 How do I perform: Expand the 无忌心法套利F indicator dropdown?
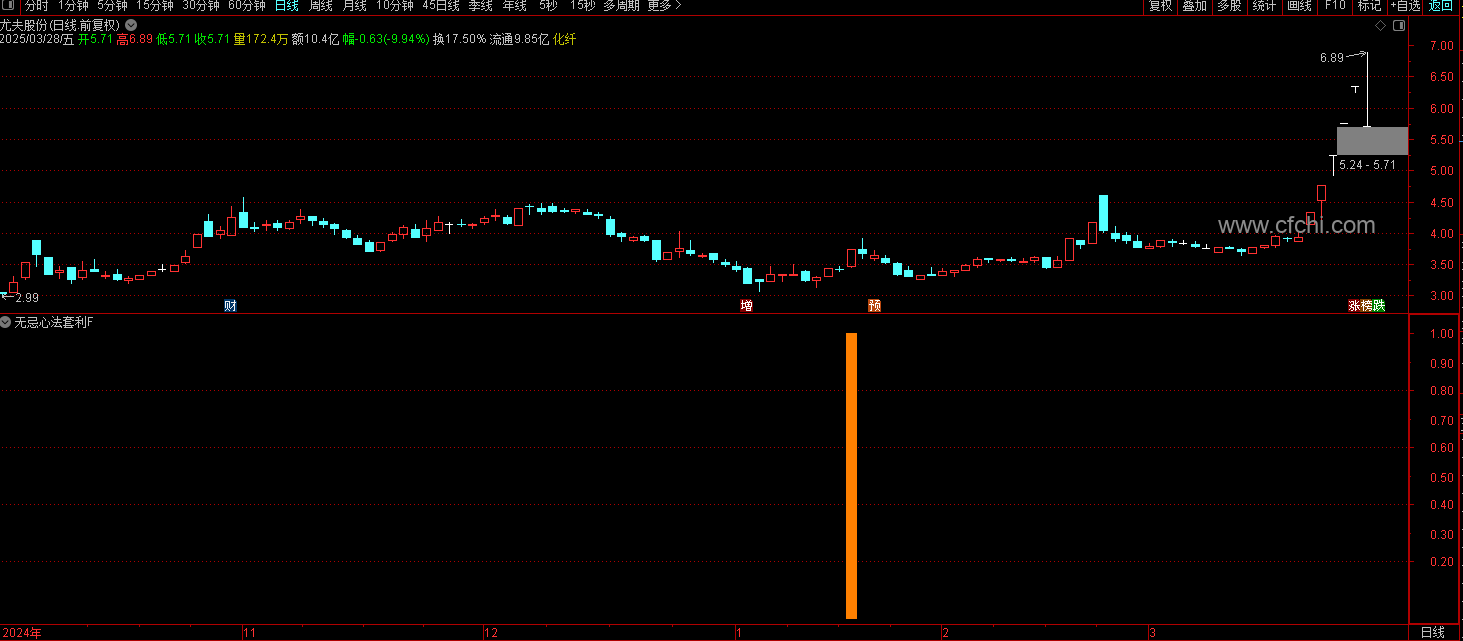point(6,322)
